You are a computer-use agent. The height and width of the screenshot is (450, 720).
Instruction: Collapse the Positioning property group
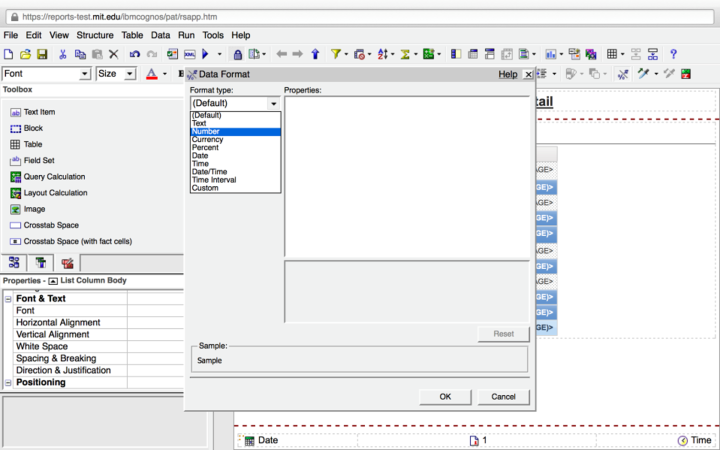8,383
